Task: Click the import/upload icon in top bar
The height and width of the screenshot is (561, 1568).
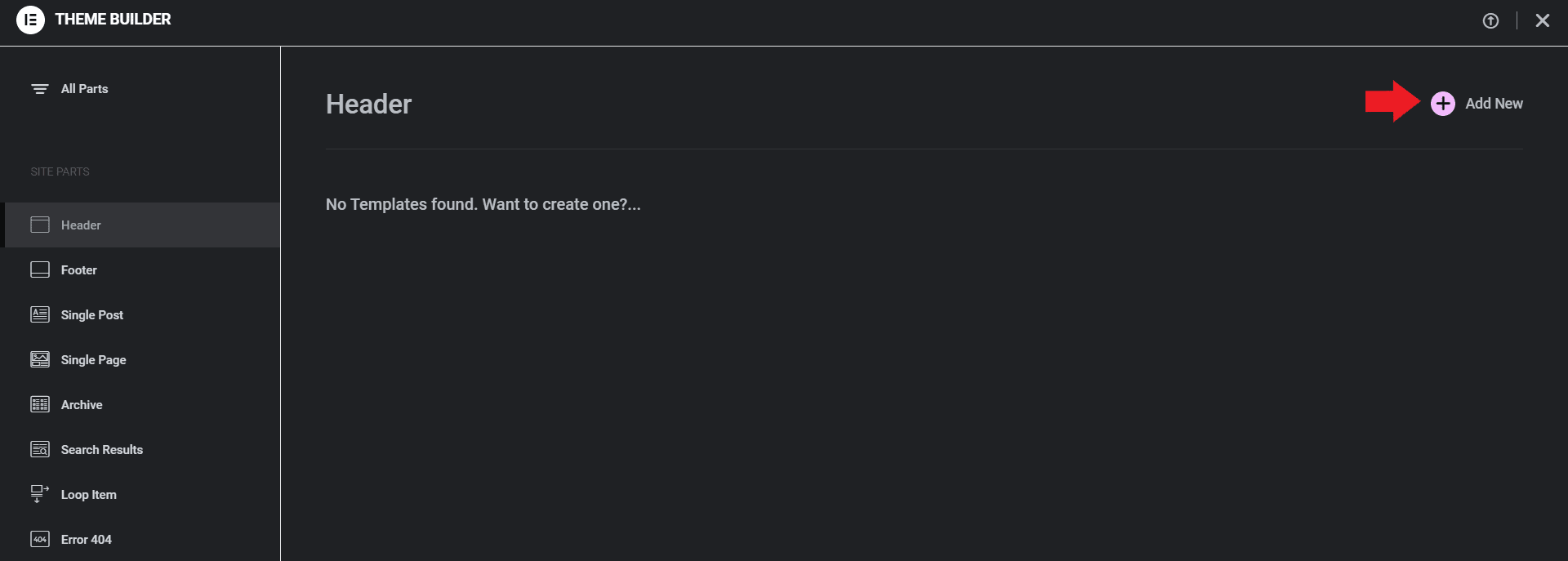Action: coord(1490,21)
